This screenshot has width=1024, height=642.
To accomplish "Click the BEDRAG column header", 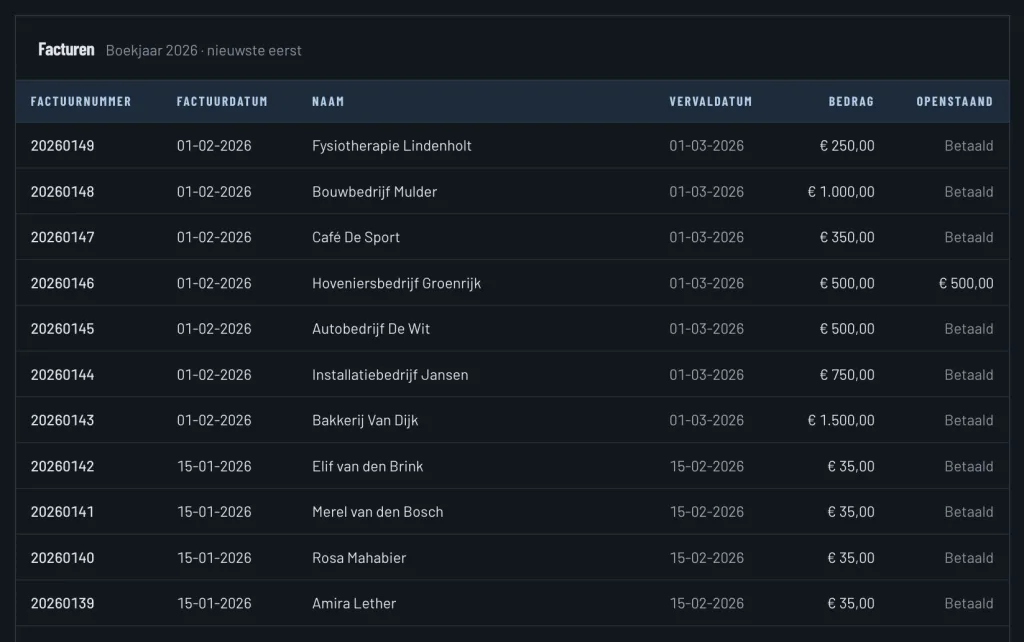I will (851, 101).
